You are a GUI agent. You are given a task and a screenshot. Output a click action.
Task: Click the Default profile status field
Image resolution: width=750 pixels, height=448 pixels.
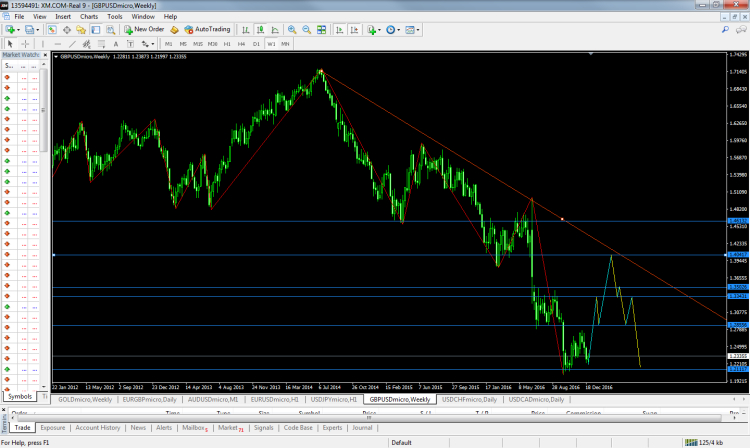[402, 442]
